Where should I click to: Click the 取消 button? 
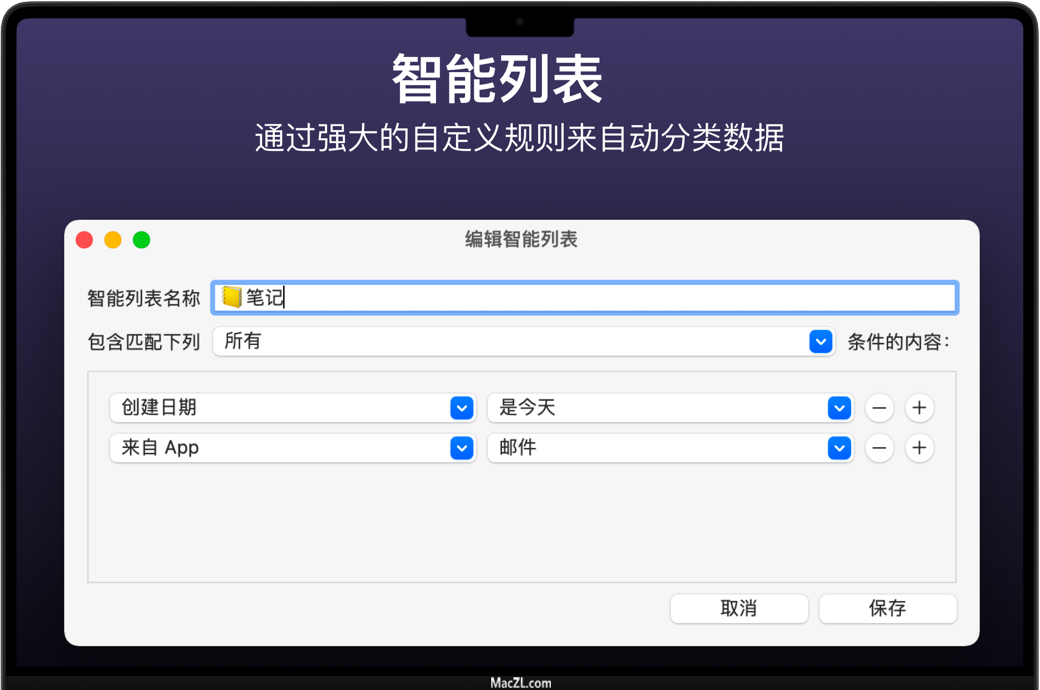pyautogui.click(x=739, y=608)
